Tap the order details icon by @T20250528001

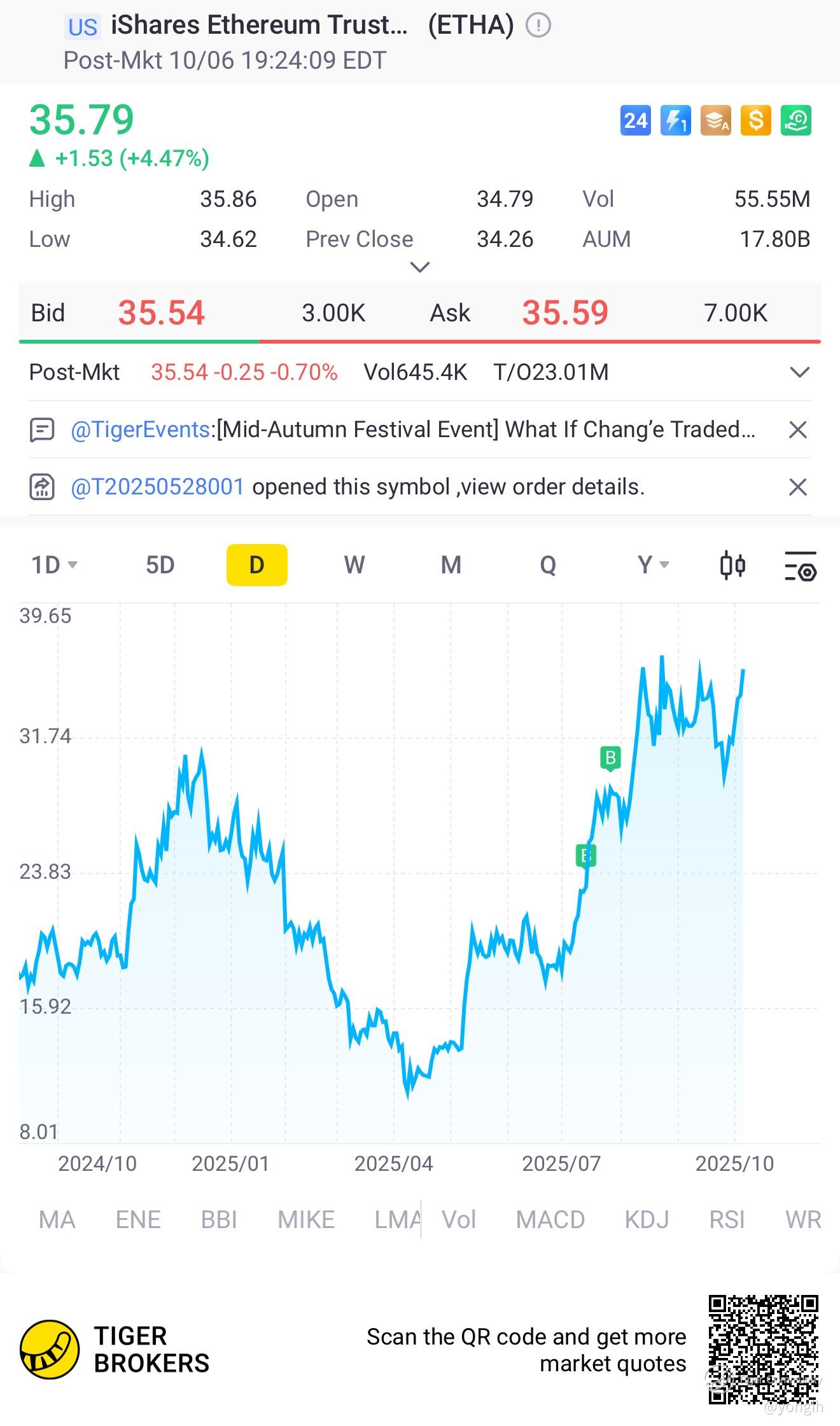42,487
